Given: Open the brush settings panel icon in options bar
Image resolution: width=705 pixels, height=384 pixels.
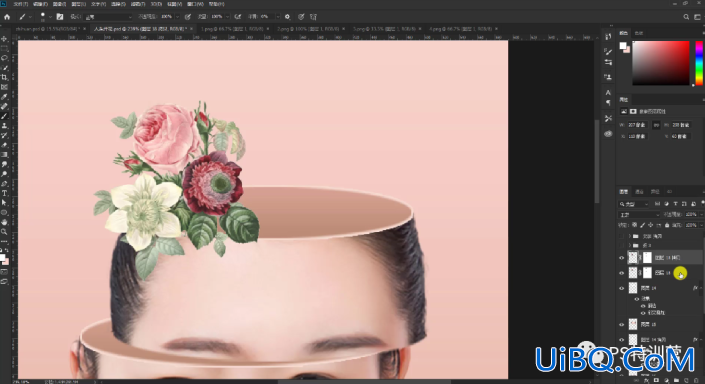Looking at the screenshot, I should tap(60, 17).
